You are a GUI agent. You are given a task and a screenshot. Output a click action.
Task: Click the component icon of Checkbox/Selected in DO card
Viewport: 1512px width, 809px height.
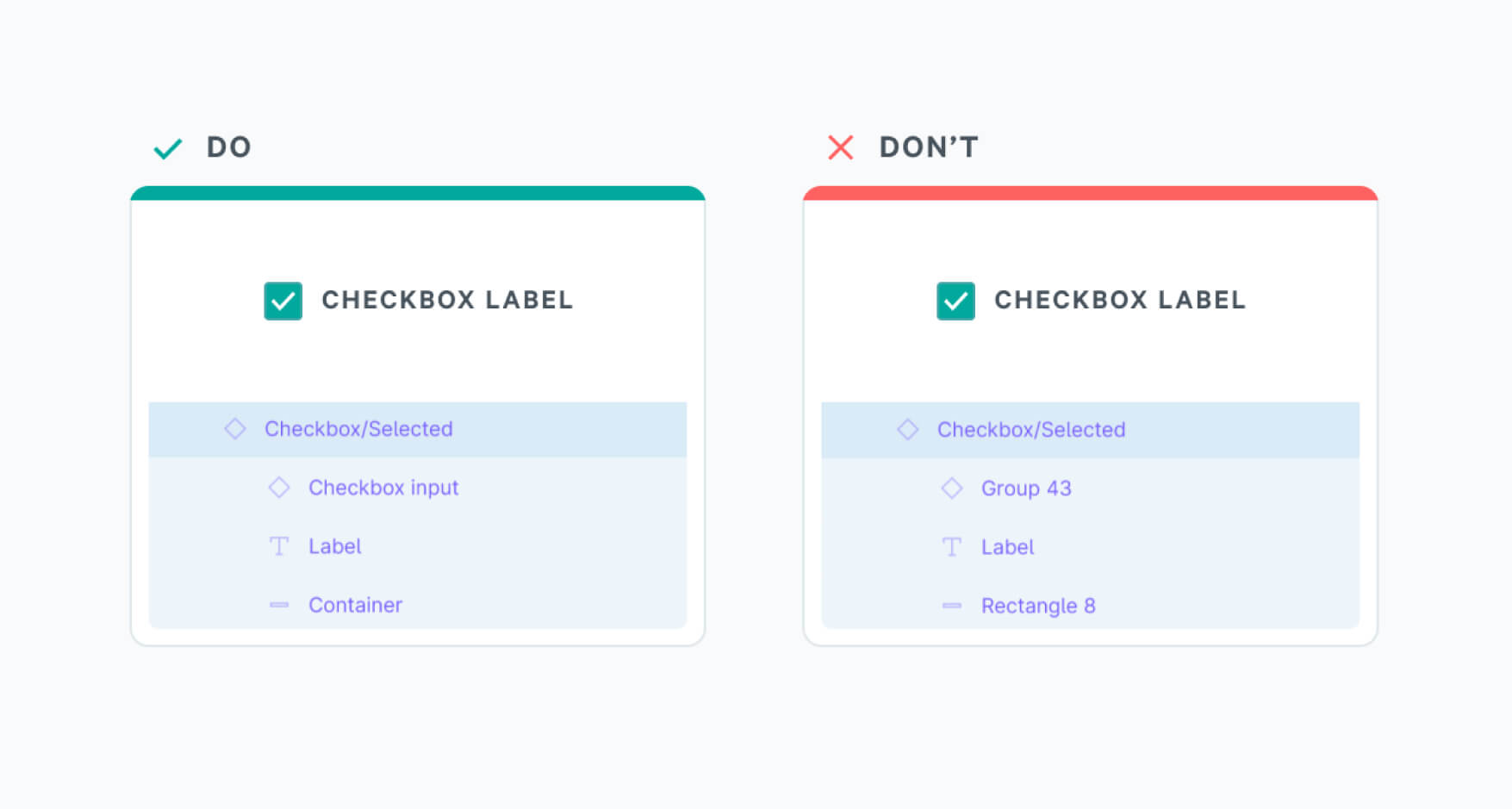click(235, 429)
